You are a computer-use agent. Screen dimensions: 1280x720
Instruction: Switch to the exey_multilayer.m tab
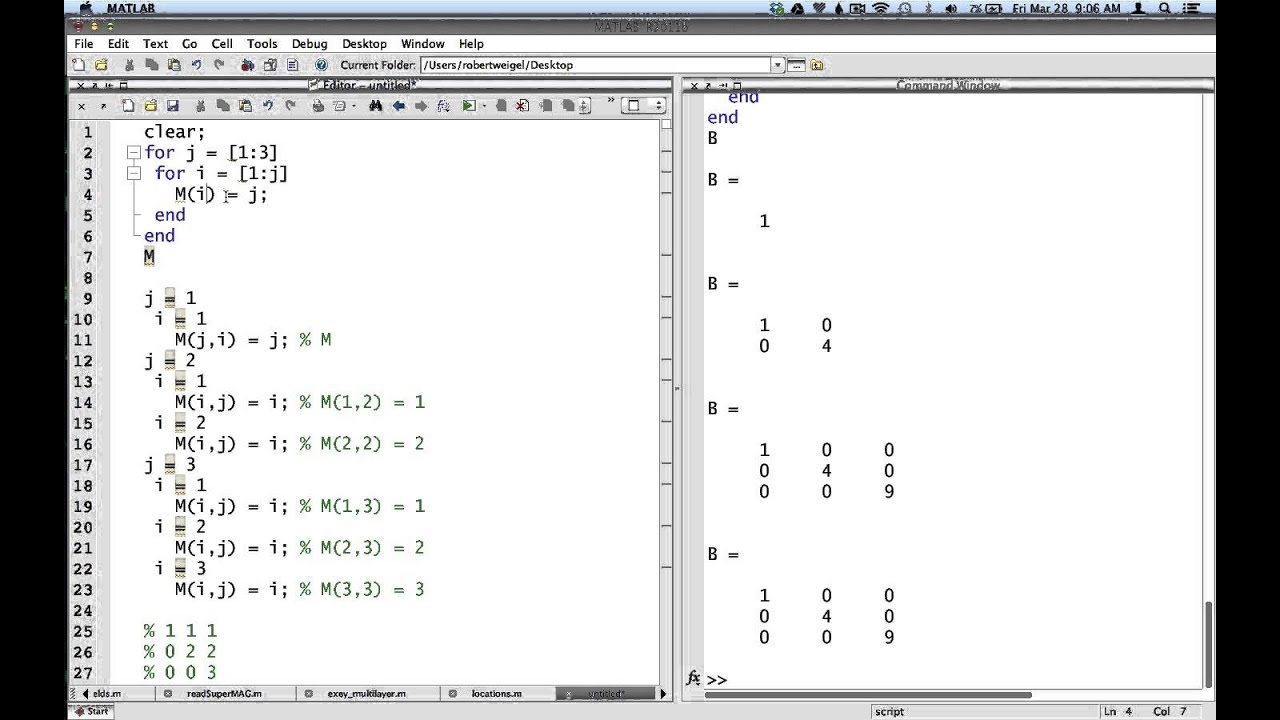(365, 693)
